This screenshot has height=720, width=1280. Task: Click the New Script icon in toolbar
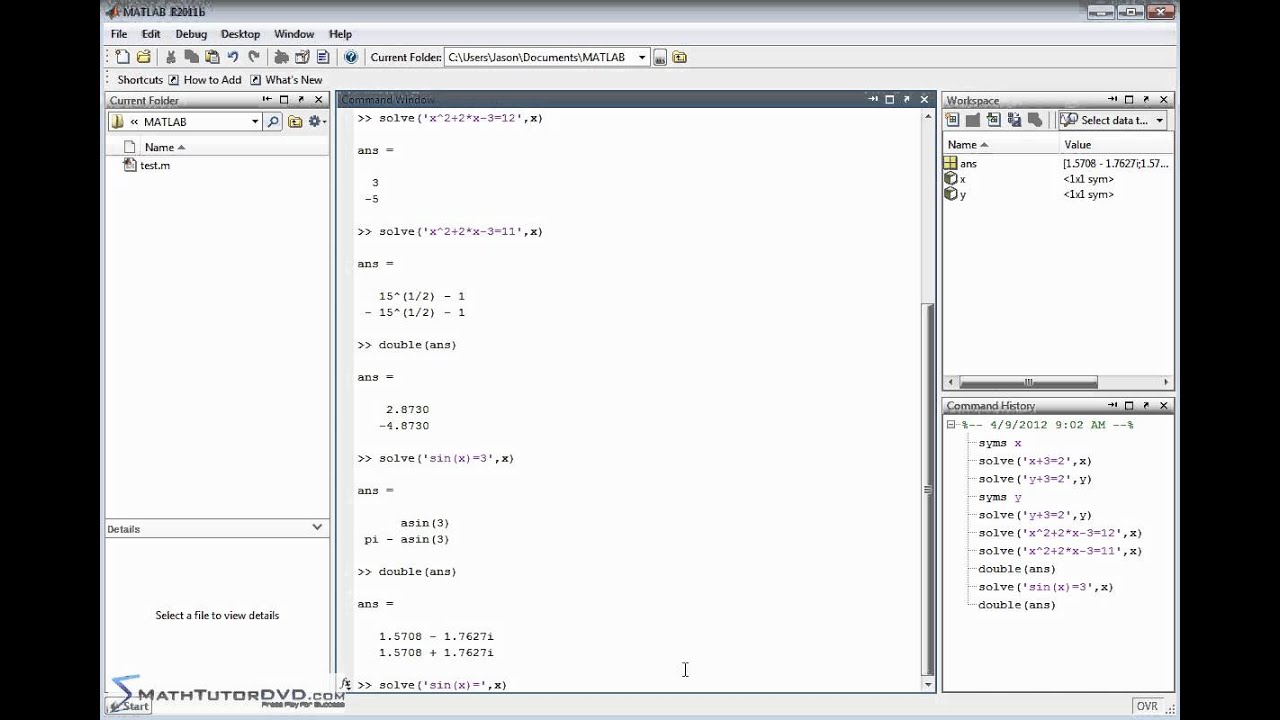click(x=122, y=57)
